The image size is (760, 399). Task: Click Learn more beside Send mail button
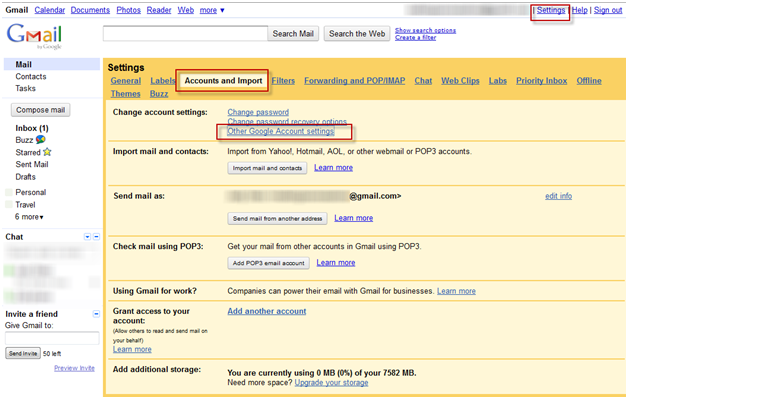pyautogui.click(x=353, y=218)
